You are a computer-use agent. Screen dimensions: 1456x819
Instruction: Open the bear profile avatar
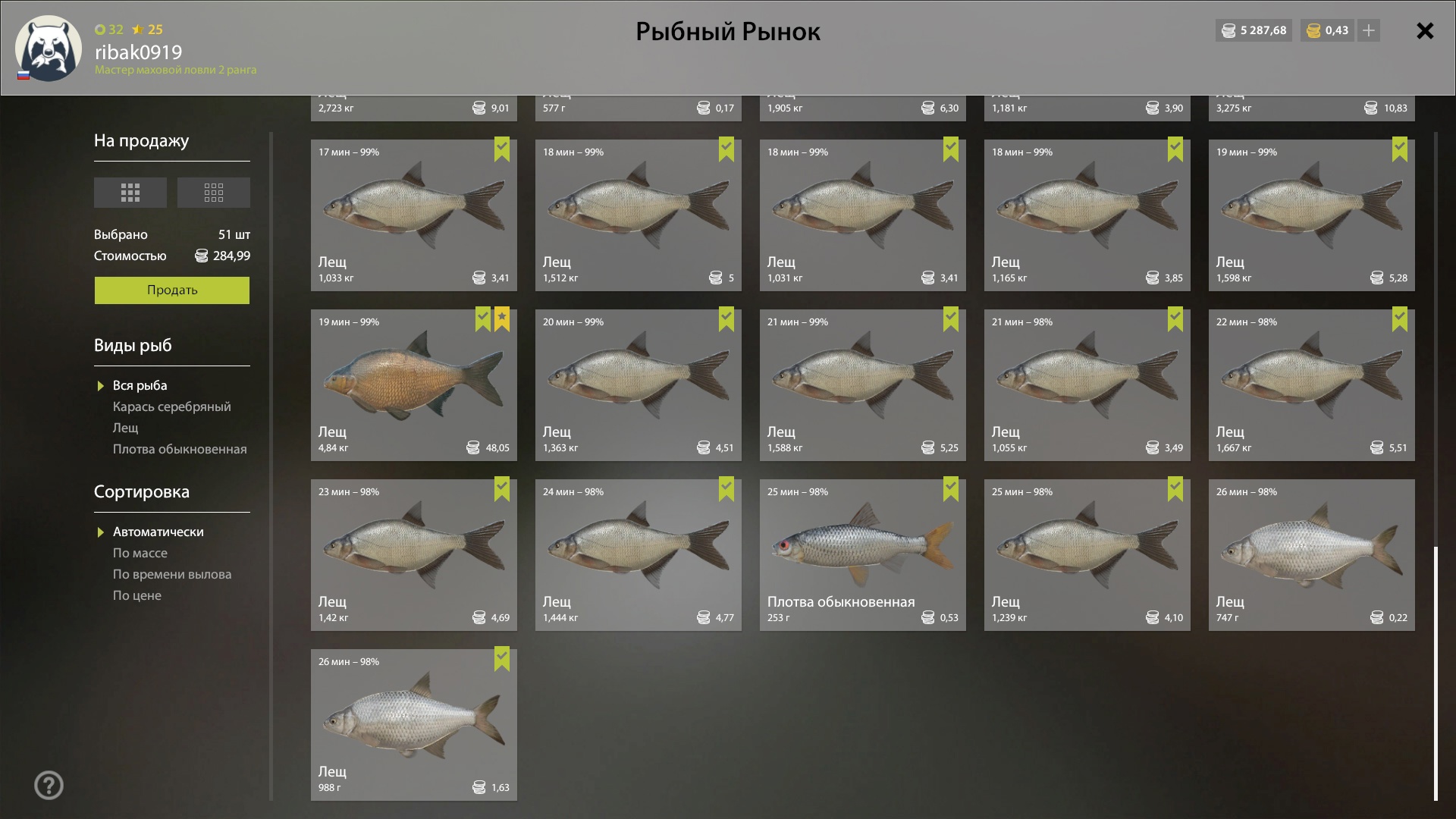pyautogui.click(x=49, y=49)
